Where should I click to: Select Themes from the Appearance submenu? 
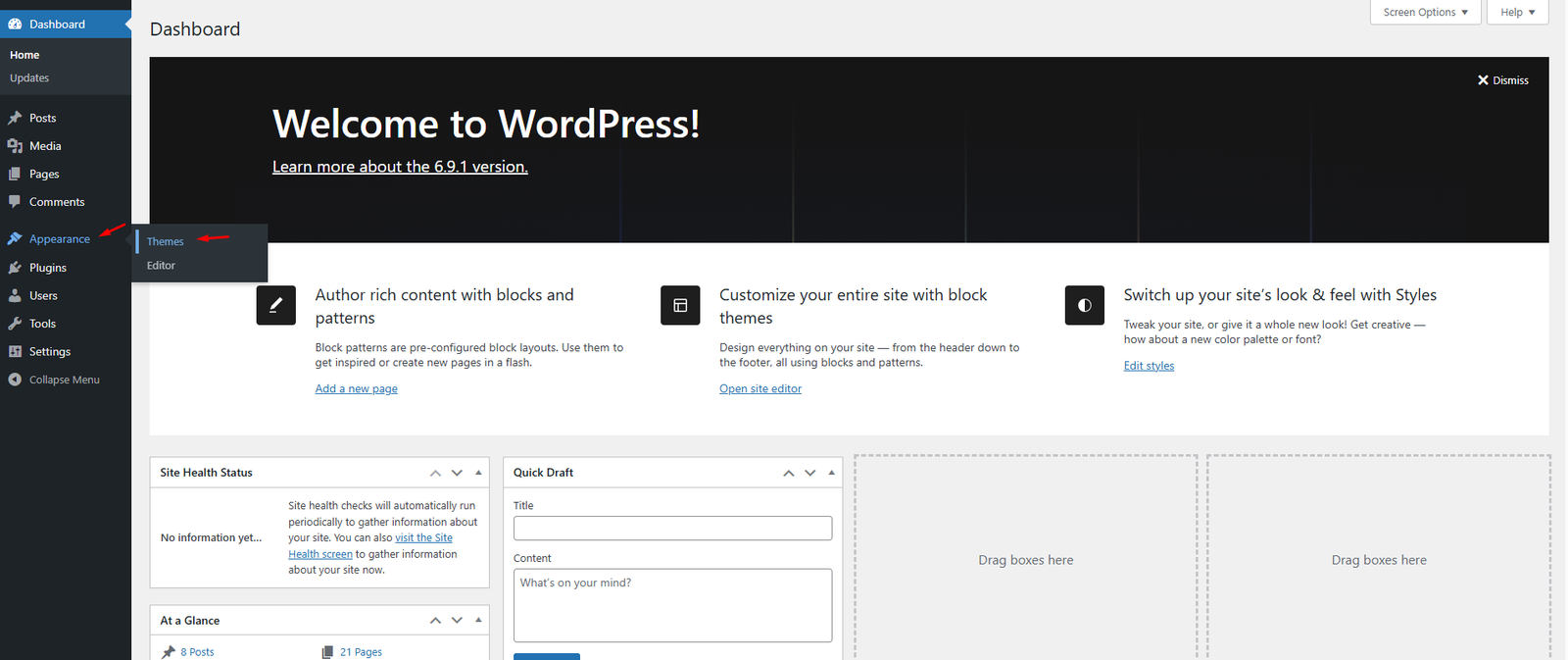[166, 241]
